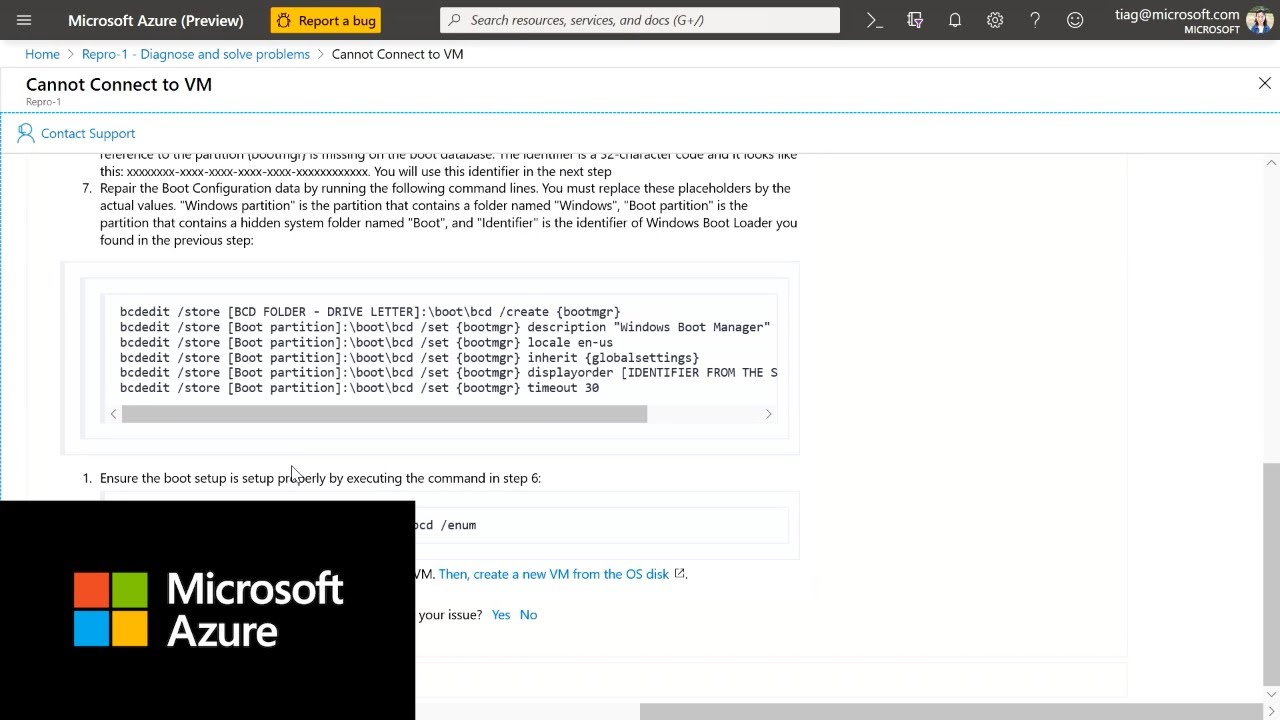Click the 'timeout 30' command line
The width and height of the screenshot is (1280, 720).
pyautogui.click(x=359, y=388)
